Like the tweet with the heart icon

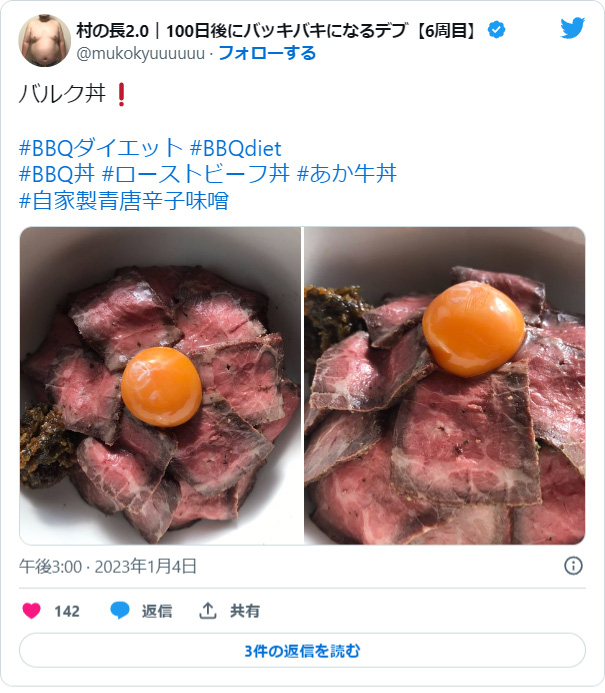click(31, 611)
